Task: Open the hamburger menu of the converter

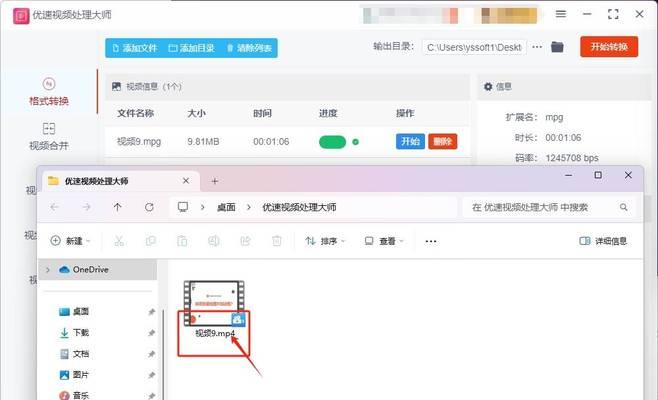Action: click(561, 14)
